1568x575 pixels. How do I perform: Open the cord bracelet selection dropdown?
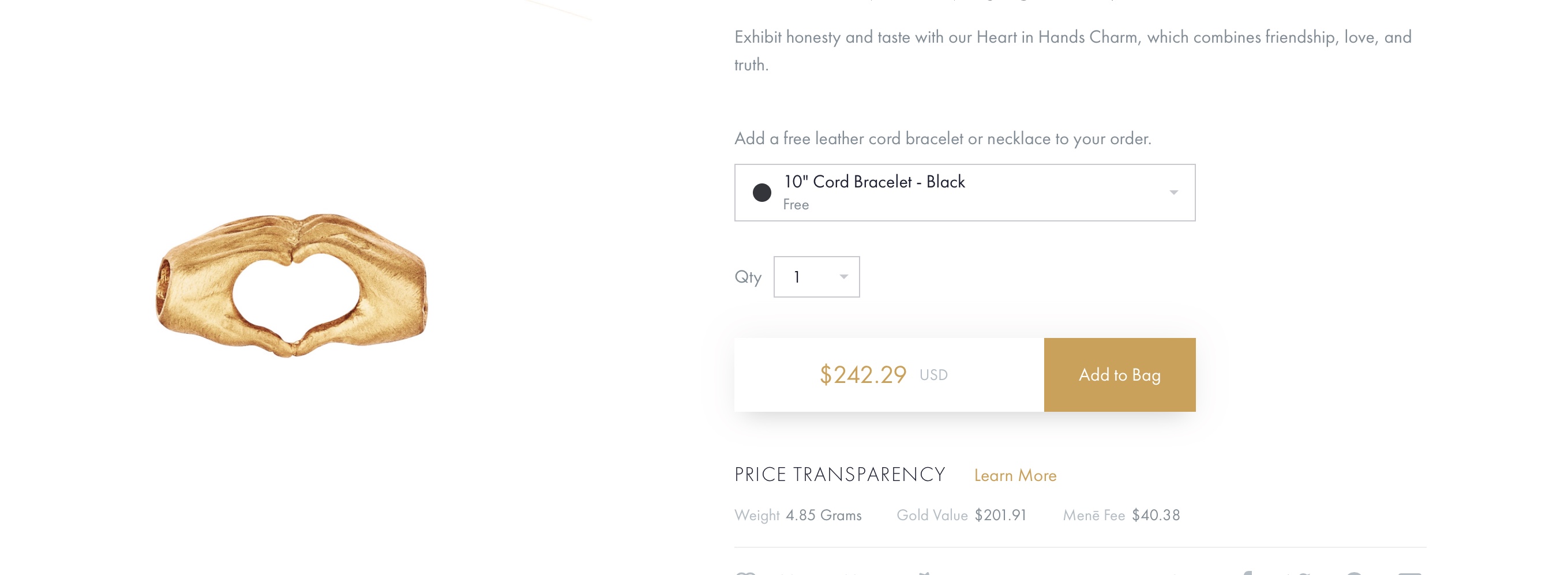pyautogui.click(x=965, y=192)
